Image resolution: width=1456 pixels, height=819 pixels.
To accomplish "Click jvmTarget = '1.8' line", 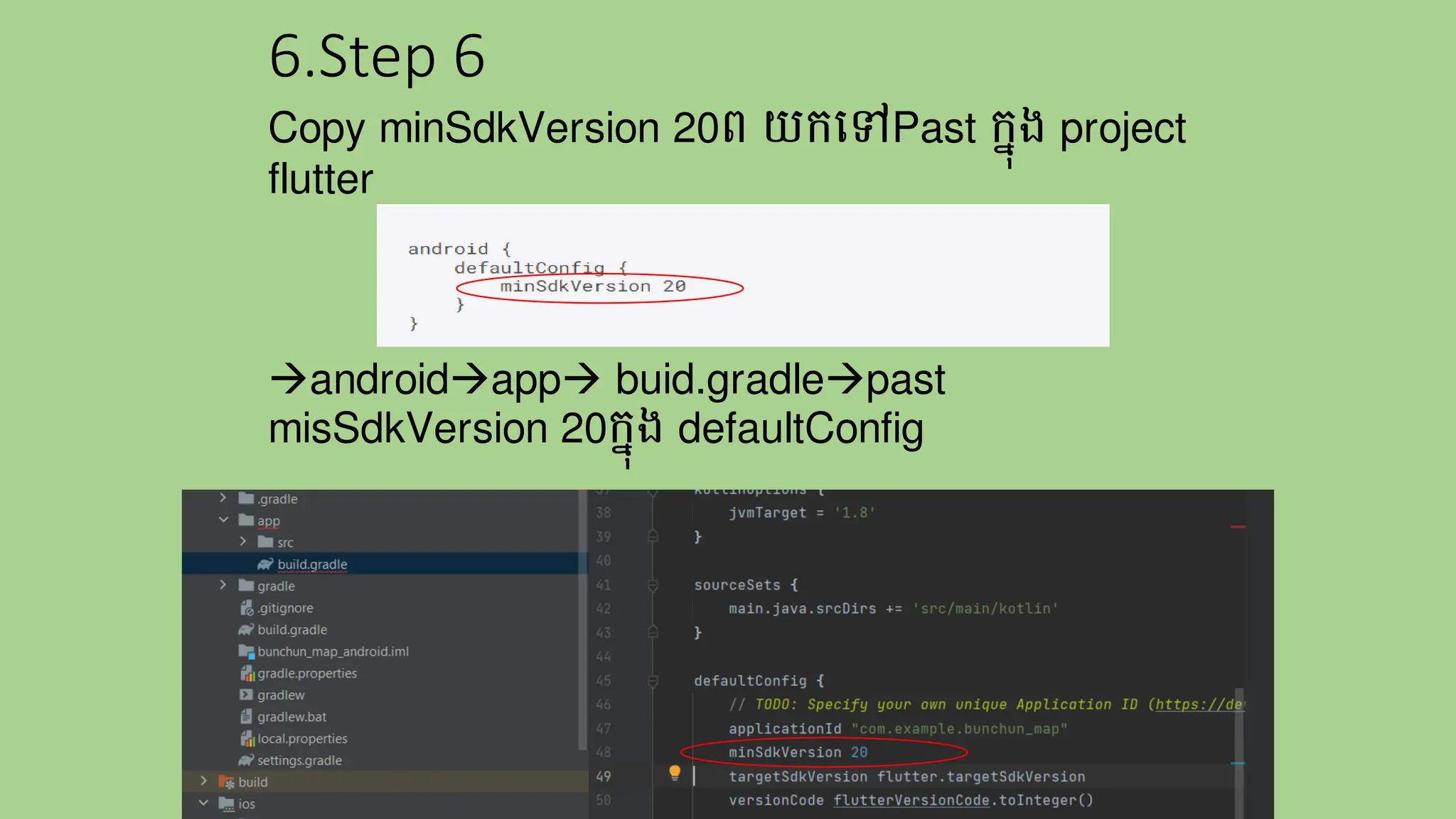I will (x=802, y=513).
